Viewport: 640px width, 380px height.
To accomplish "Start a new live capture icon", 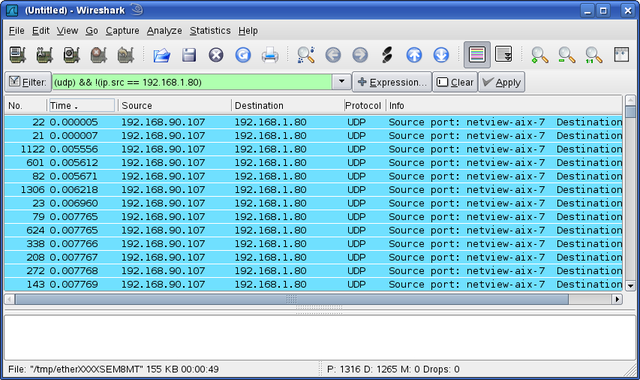I will tap(71, 55).
